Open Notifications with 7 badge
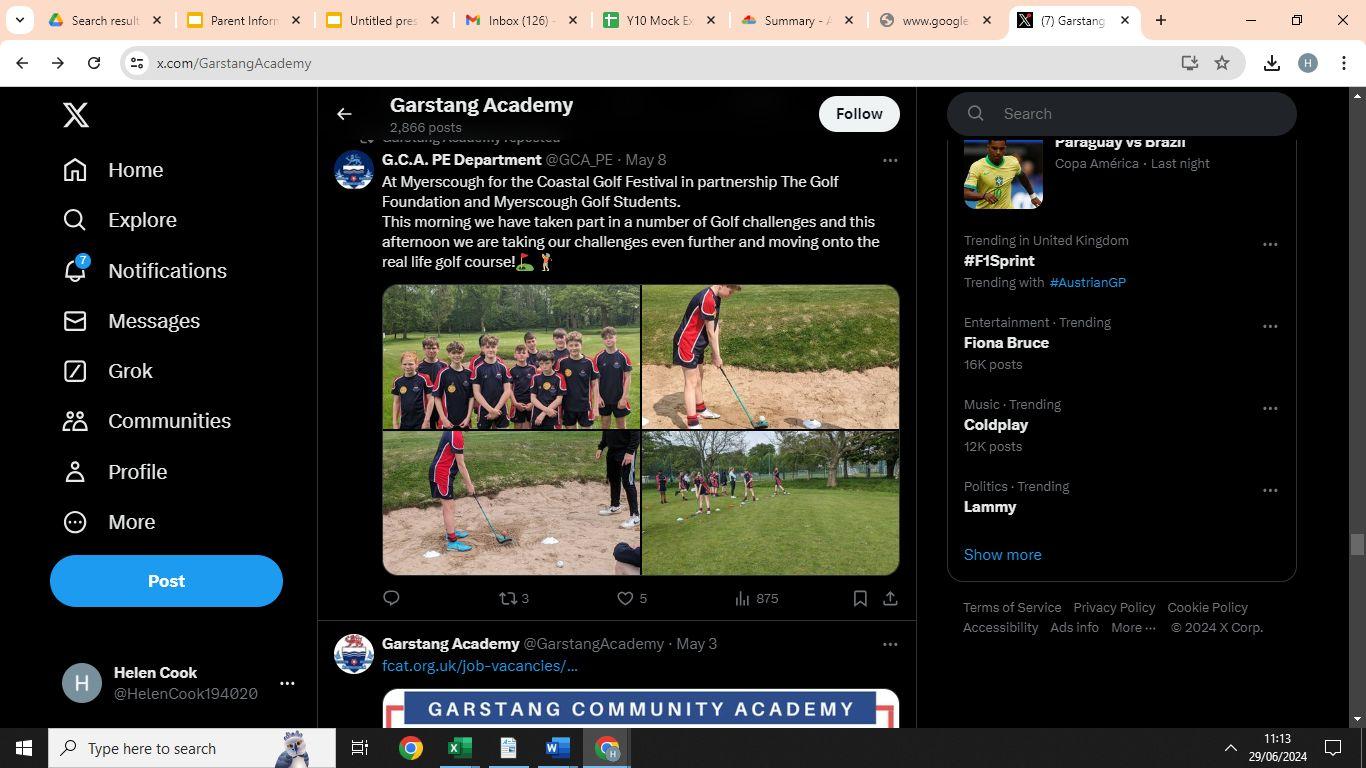The image size is (1366, 768). (x=145, y=271)
